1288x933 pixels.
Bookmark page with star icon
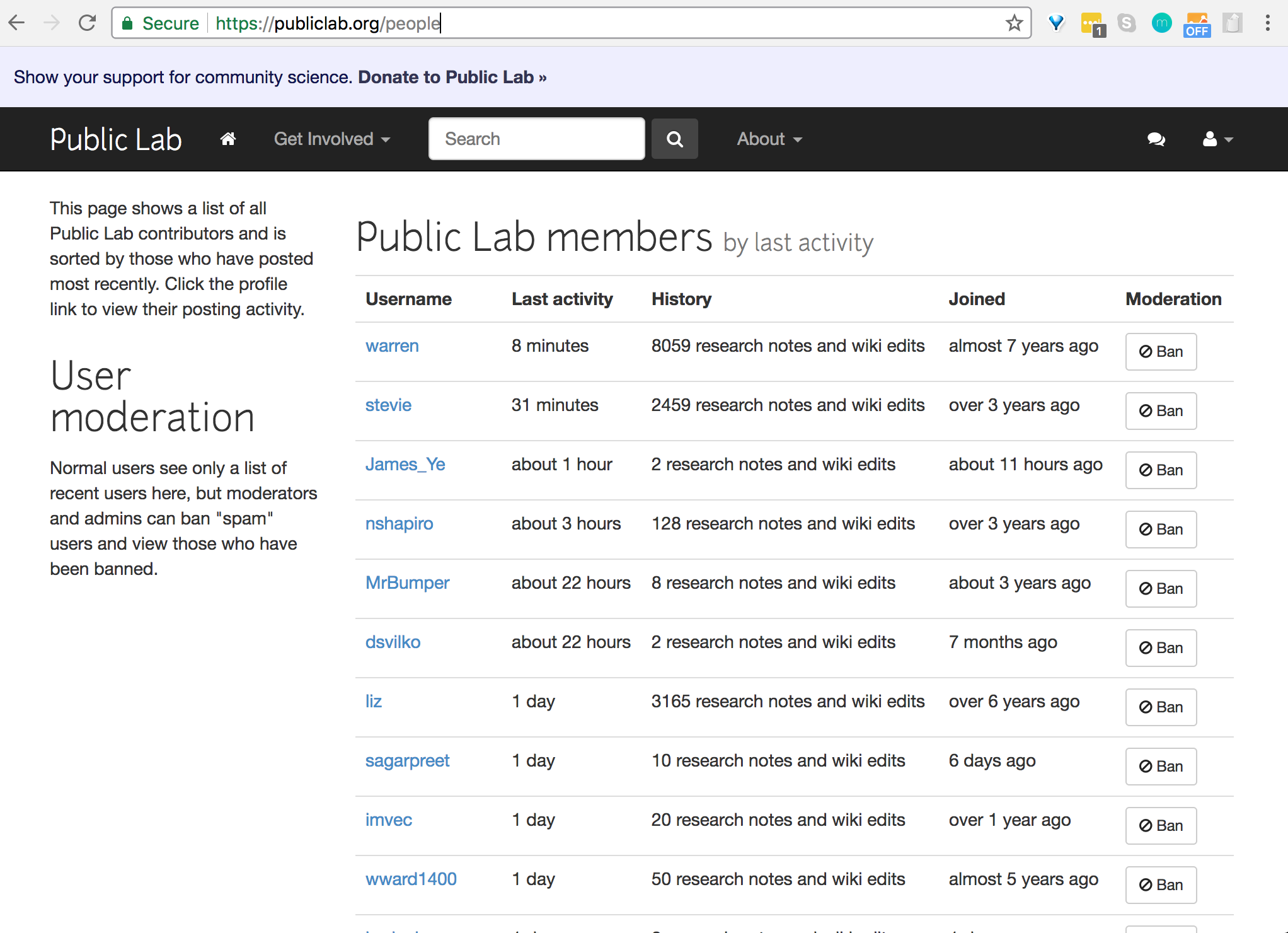click(1014, 23)
